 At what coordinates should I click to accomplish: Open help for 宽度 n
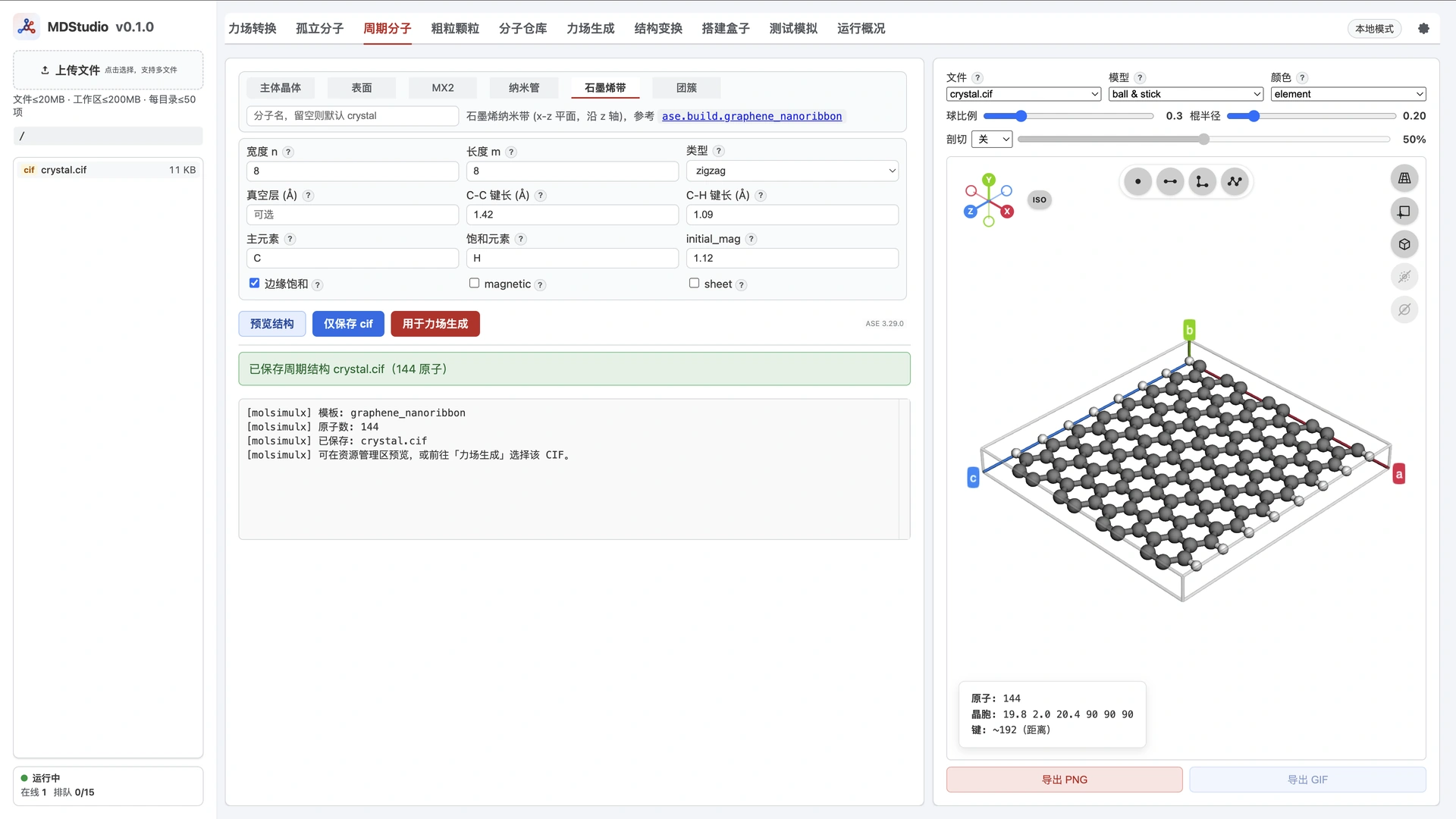[288, 152]
